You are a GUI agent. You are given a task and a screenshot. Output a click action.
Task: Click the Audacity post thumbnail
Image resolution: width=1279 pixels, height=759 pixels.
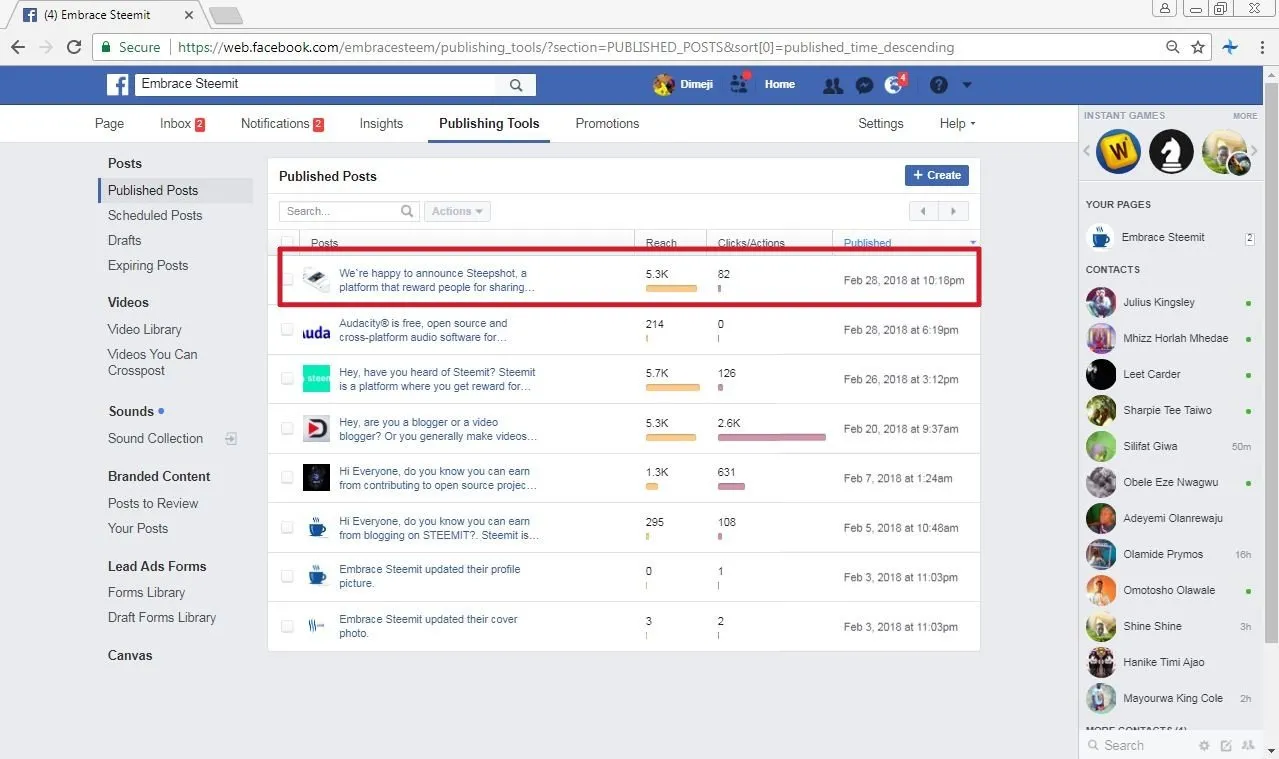pos(316,331)
